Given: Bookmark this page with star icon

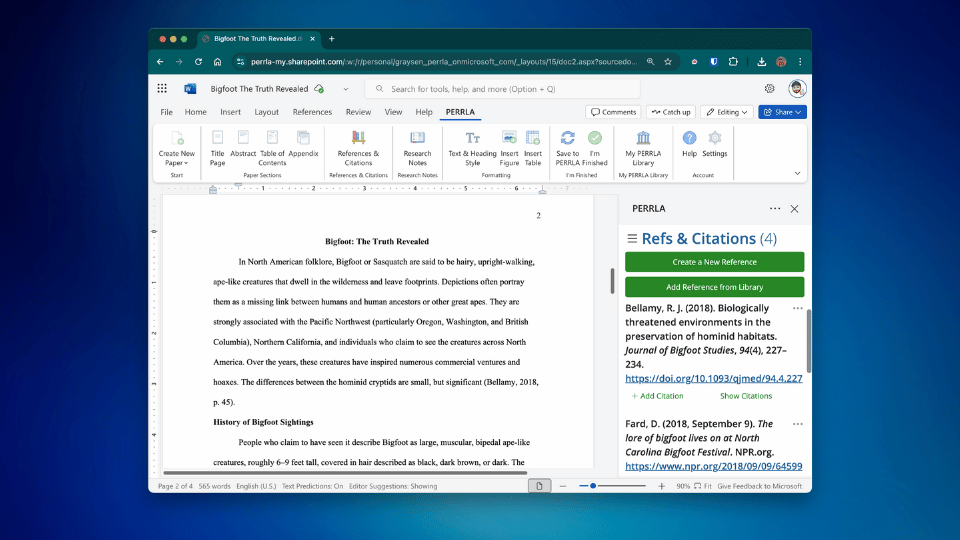Looking at the screenshot, I should pyautogui.click(x=668, y=62).
